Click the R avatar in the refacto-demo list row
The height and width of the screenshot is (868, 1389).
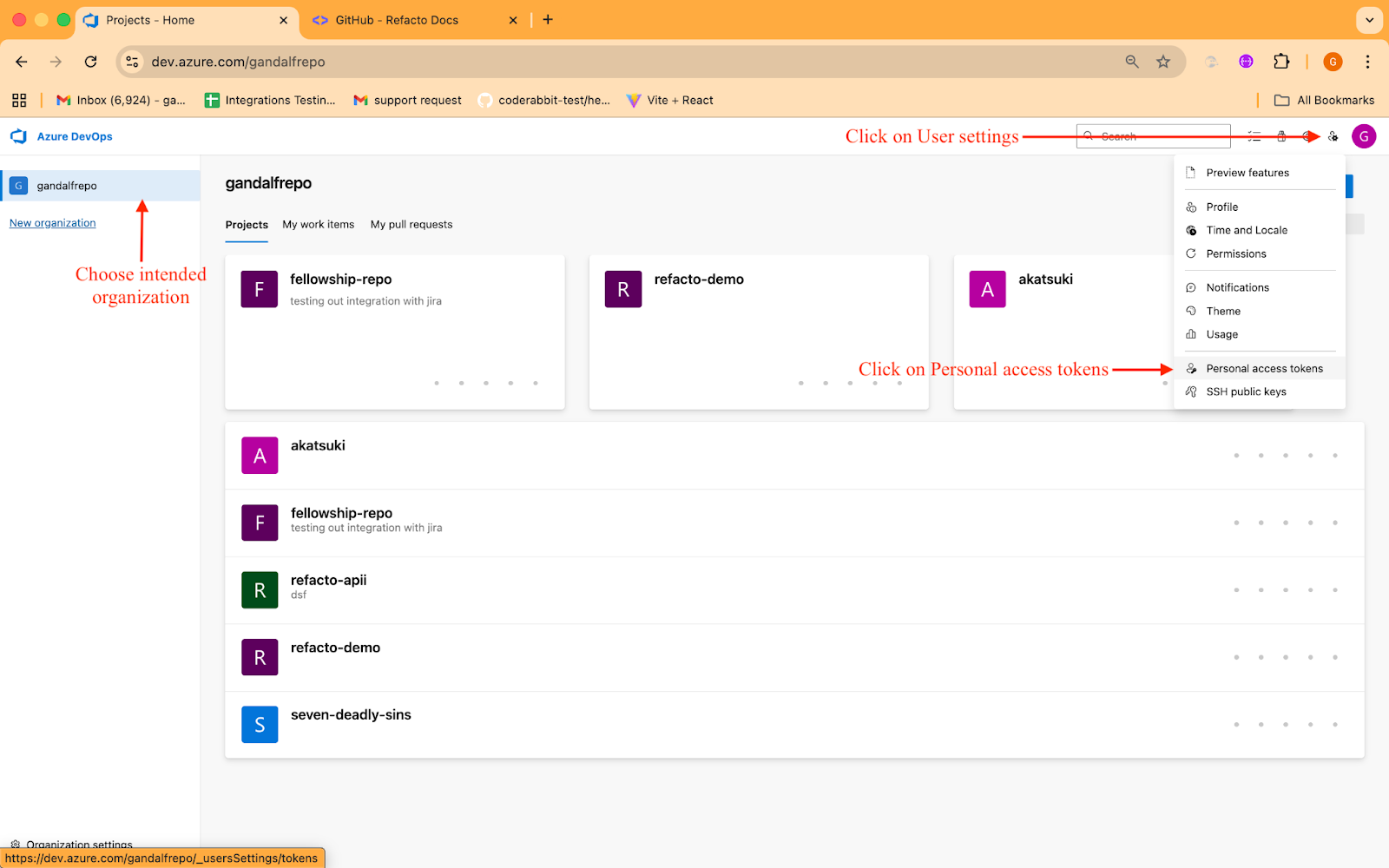pos(260,657)
